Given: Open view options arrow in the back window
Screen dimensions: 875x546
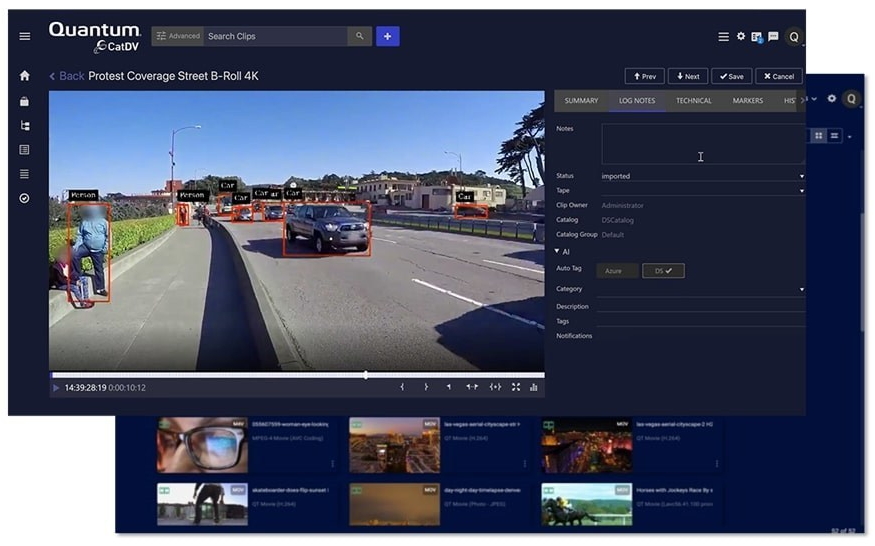Looking at the screenshot, I should click(x=849, y=137).
